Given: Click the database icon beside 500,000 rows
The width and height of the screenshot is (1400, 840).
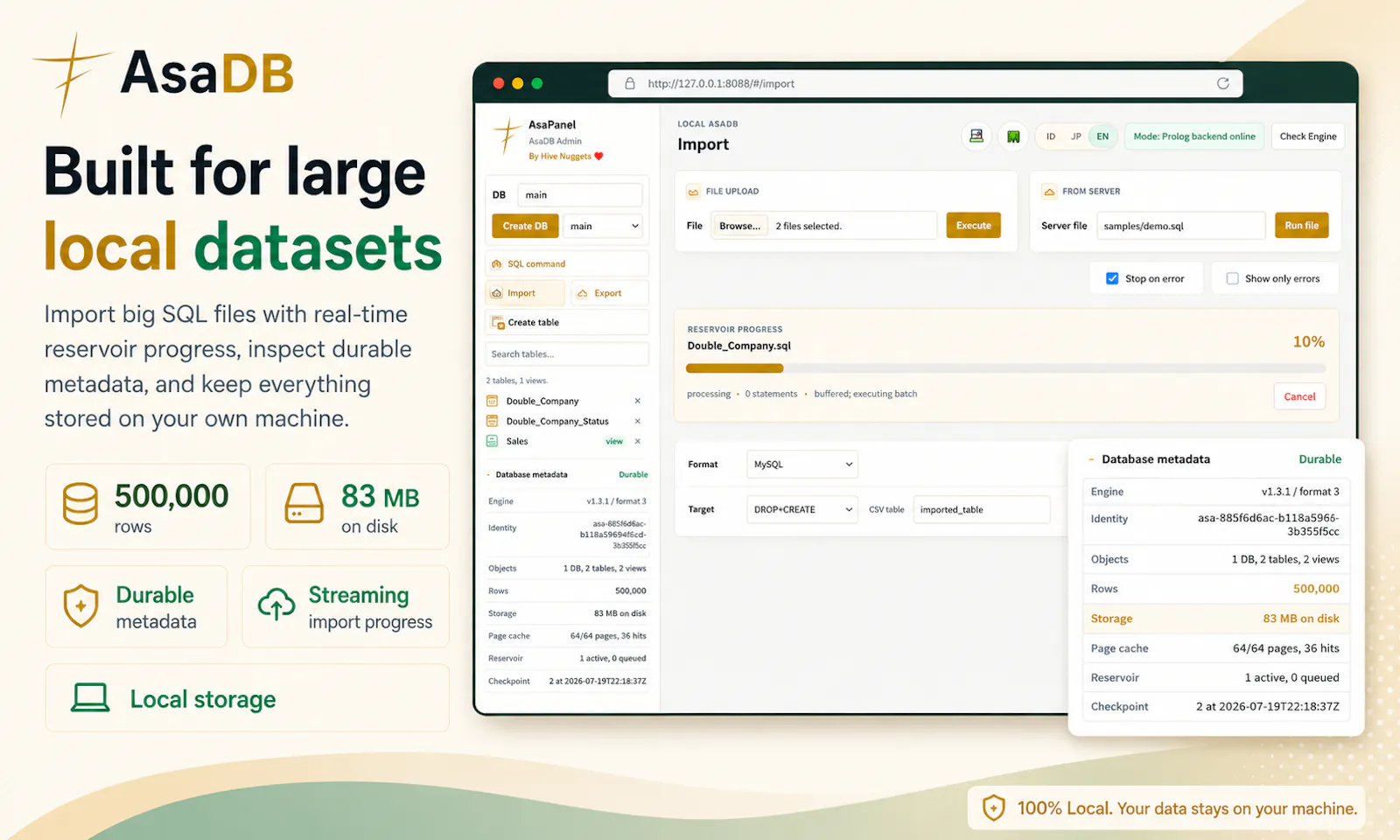Looking at the screenshot, I should 80,504.
